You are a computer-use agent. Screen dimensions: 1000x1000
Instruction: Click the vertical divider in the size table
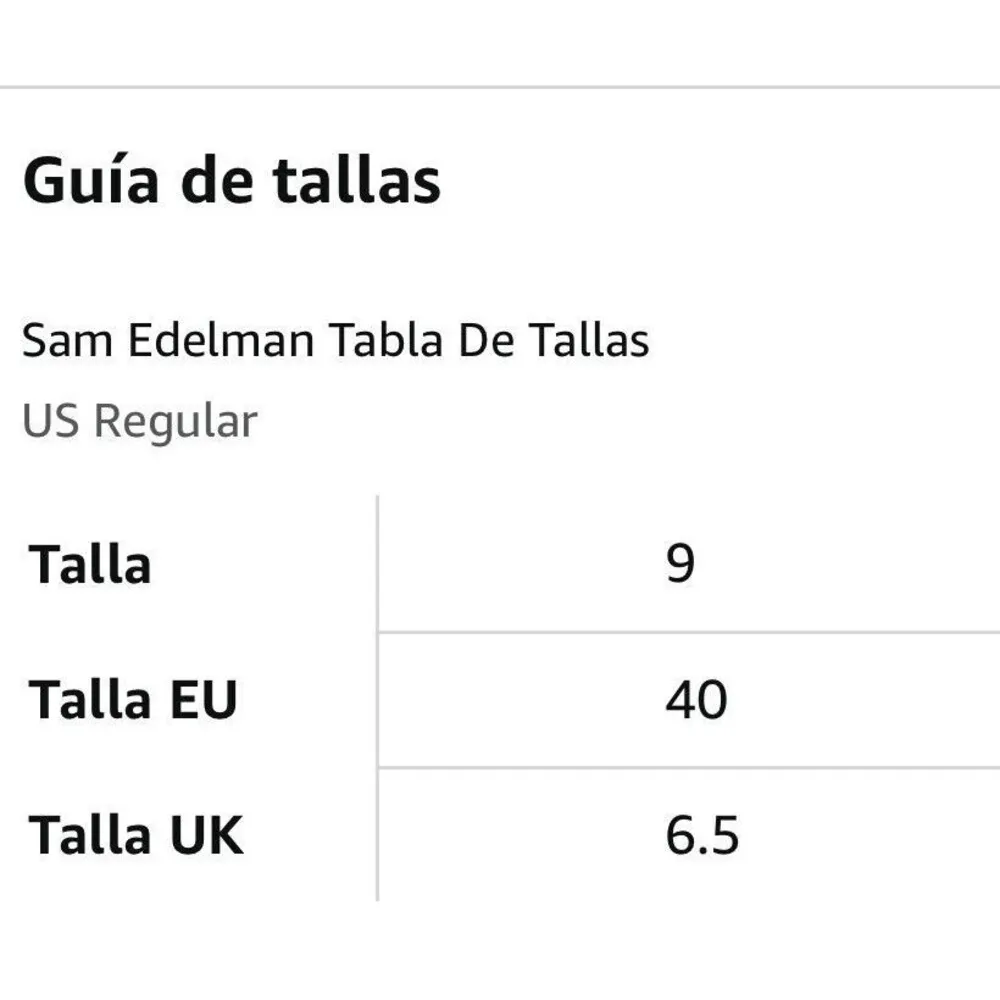coord(378,700)
